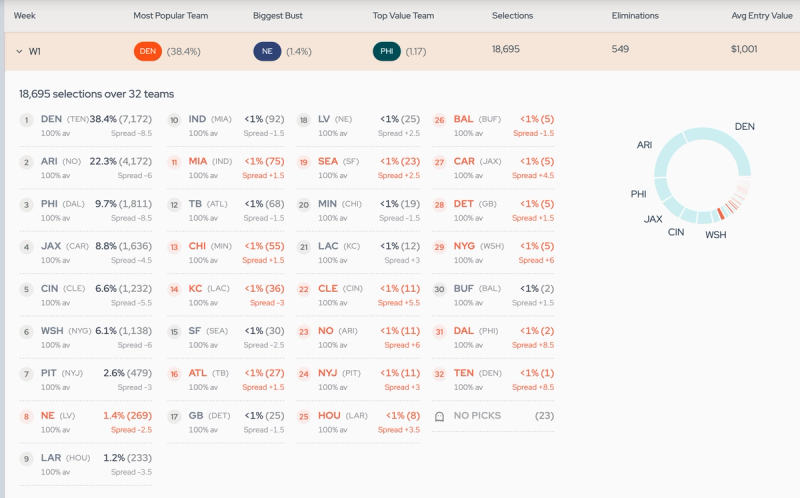
Task: Select the ARI donut chart segment
Action: tap(665, 153)
